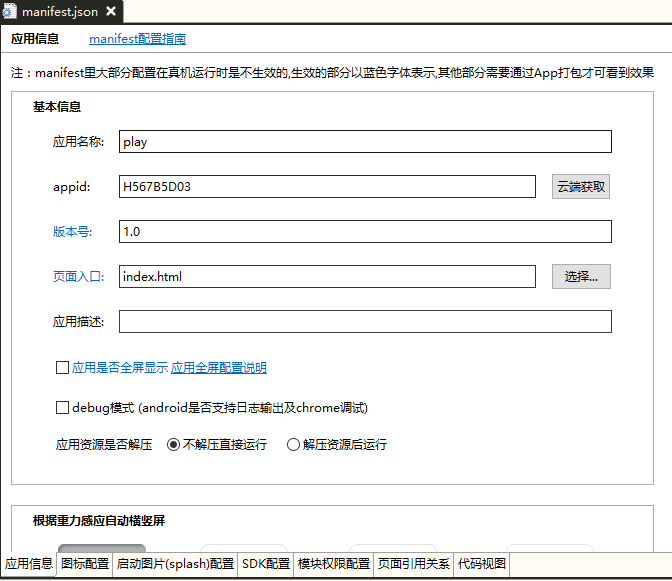Switch to the 图标配置 tab
672x581 pixels.
tap(85, 563)
